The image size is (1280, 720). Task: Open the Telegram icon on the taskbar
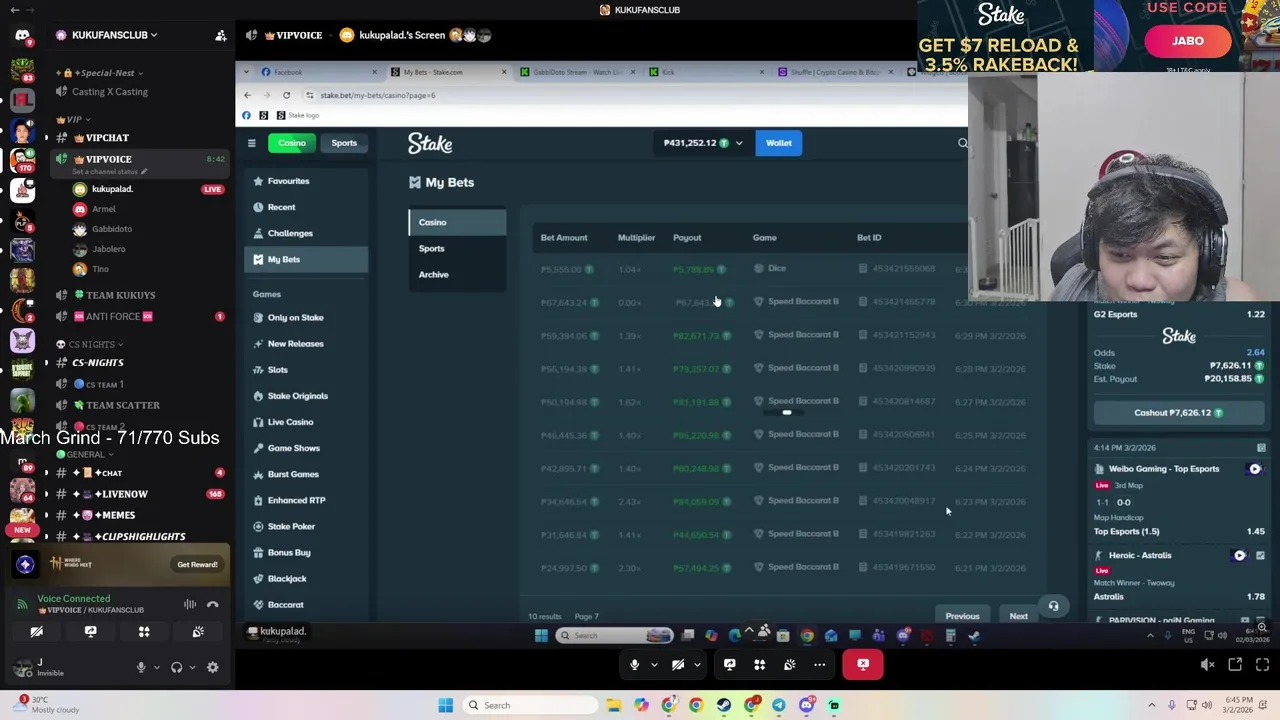tap(778, 705)
